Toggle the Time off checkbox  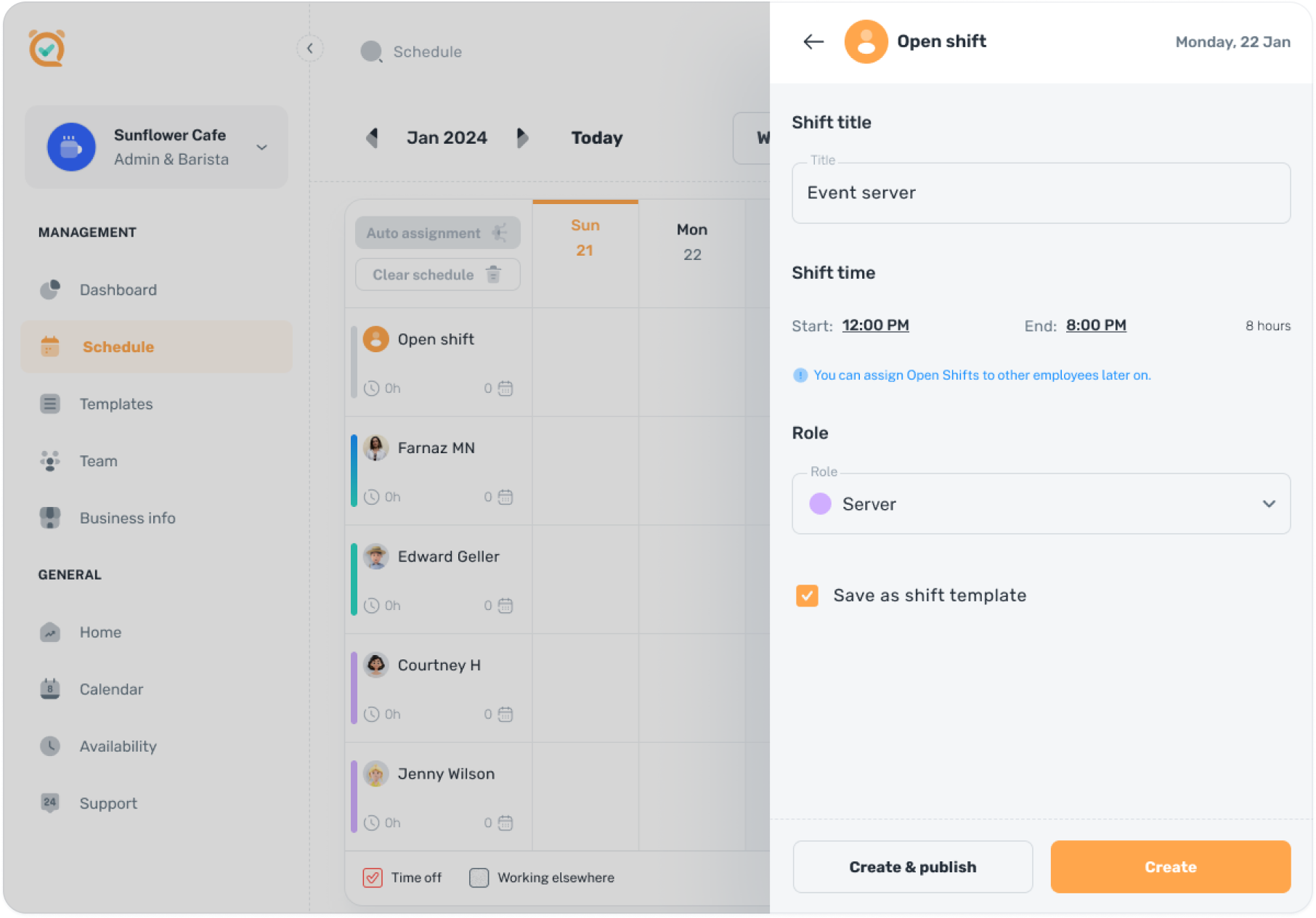(x=373, y=878)
